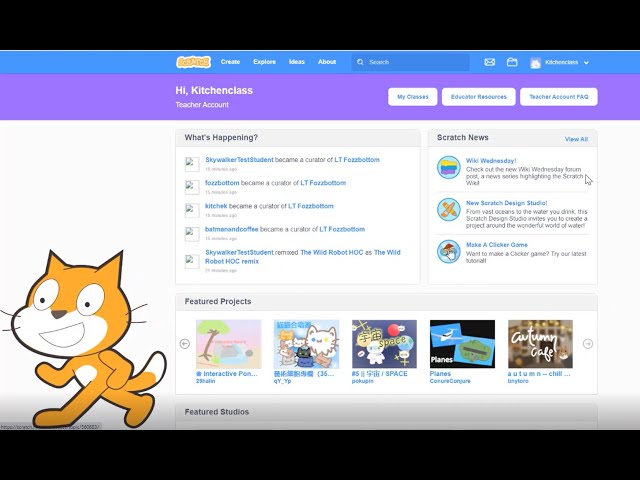The image size is (640, 480).
Task: Click The Wild Robot HOC project link
Action: coord(331,253)
